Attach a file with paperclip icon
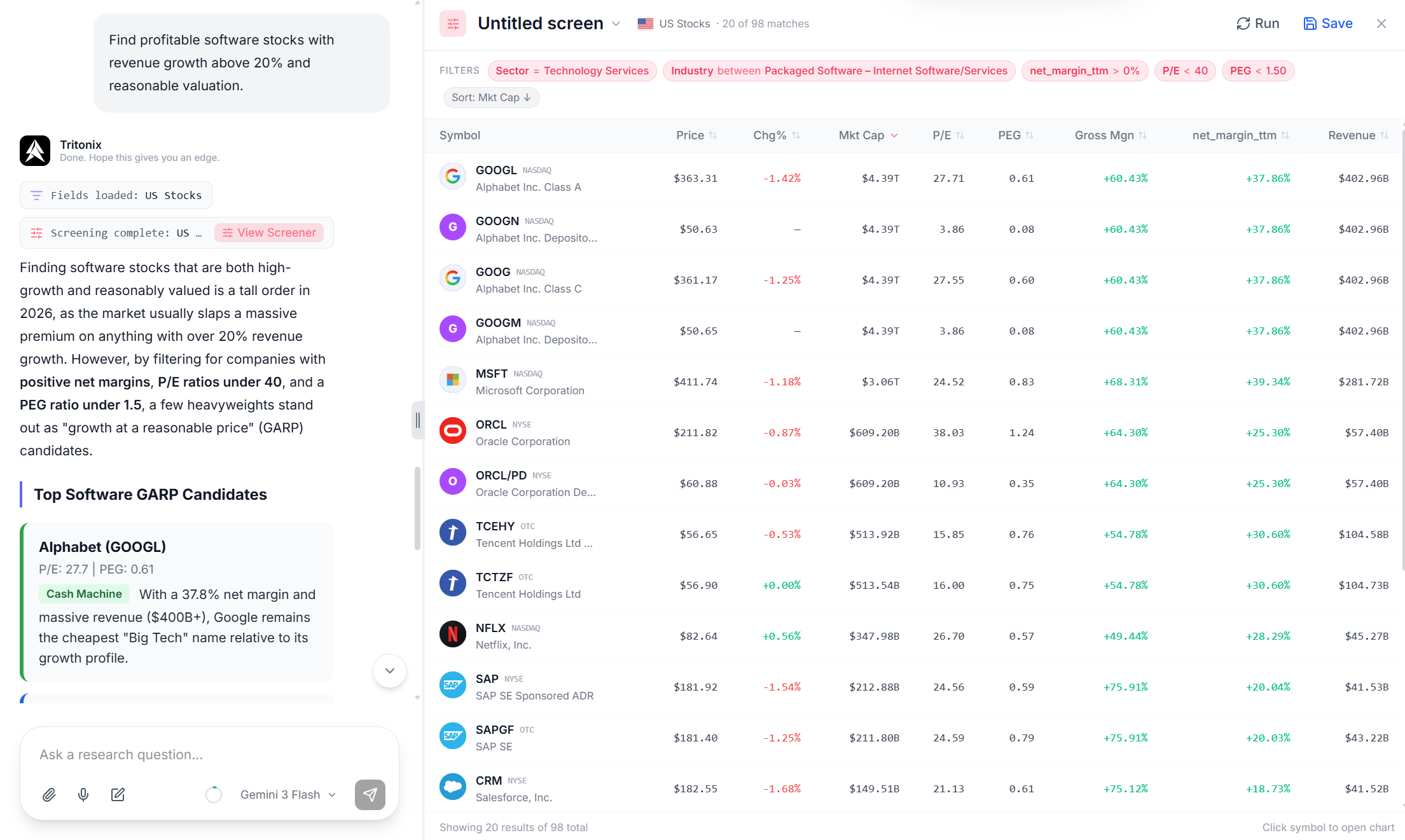The image size is (1405, 840). [x=49, y=795]
